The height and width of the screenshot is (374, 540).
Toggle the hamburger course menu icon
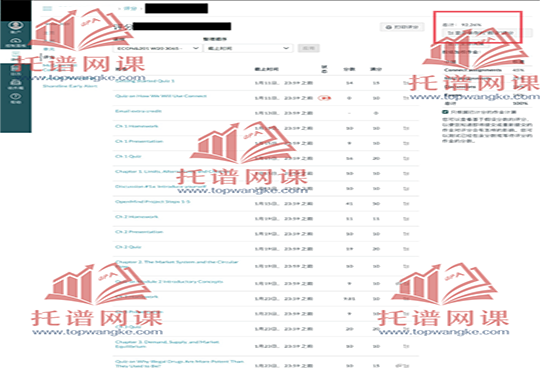(47, 8)
